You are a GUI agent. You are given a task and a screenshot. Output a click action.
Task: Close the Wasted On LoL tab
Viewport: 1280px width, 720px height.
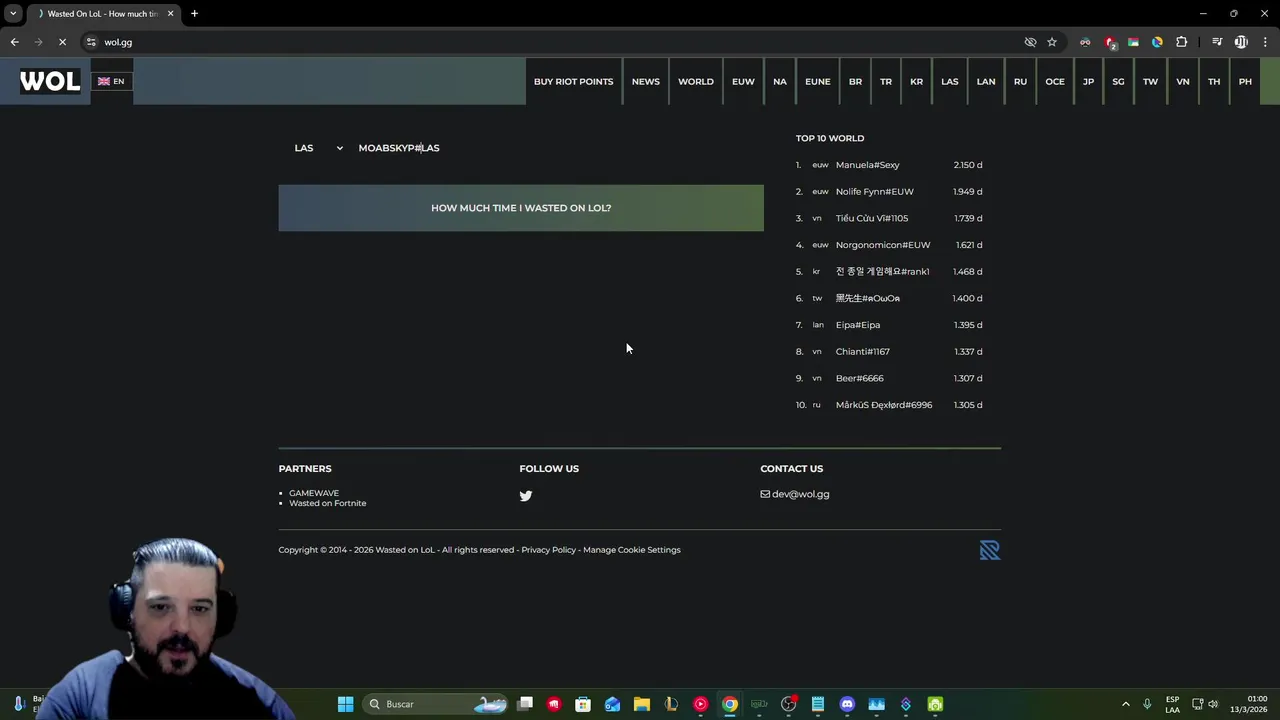coord(170,14)
